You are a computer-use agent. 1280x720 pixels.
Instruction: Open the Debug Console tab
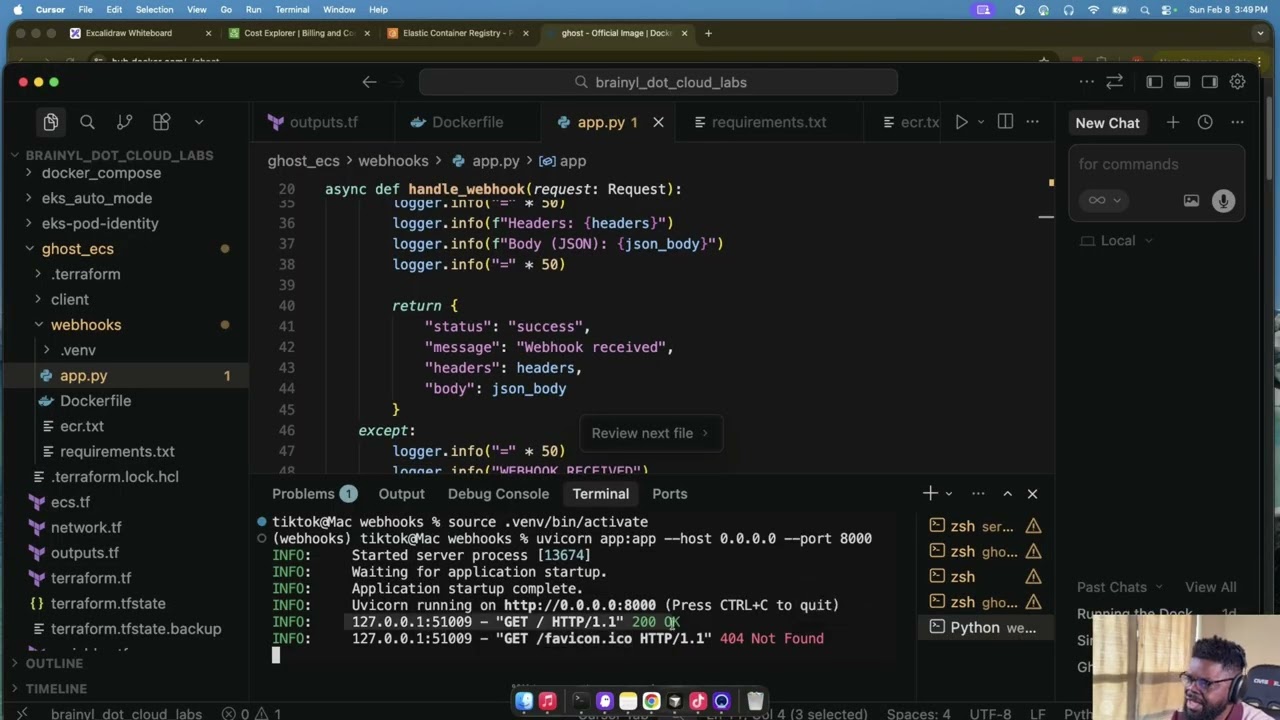[x=498, y=494]
